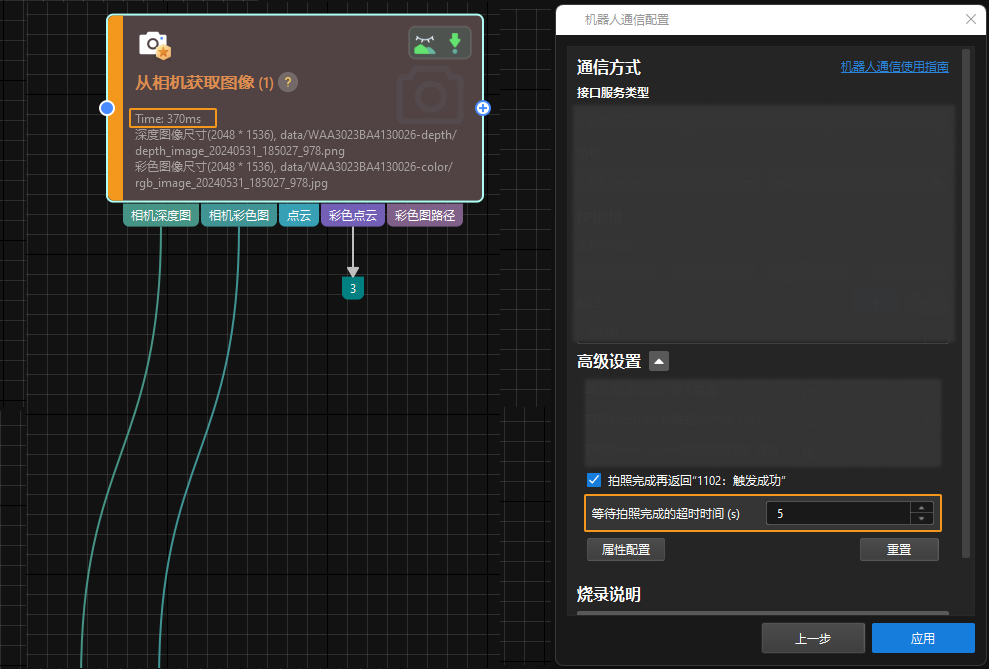Click the blue input port on node's left

pyautogui.click(x=108, y=108)
